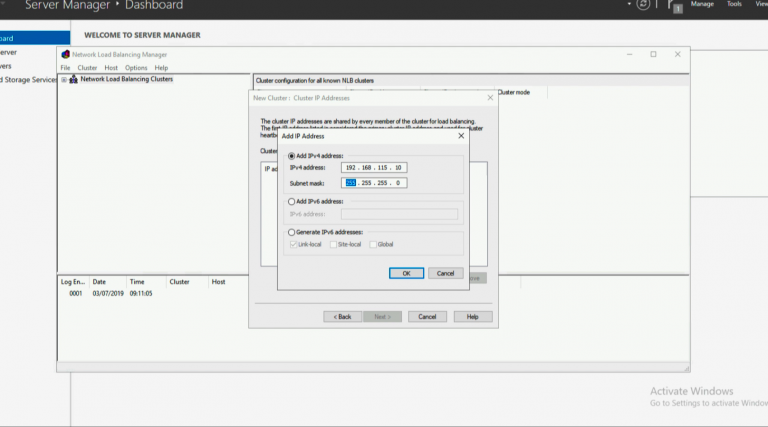Select Add IPv6 address radio button
The image size is (768, 427).
coord(291,201)
